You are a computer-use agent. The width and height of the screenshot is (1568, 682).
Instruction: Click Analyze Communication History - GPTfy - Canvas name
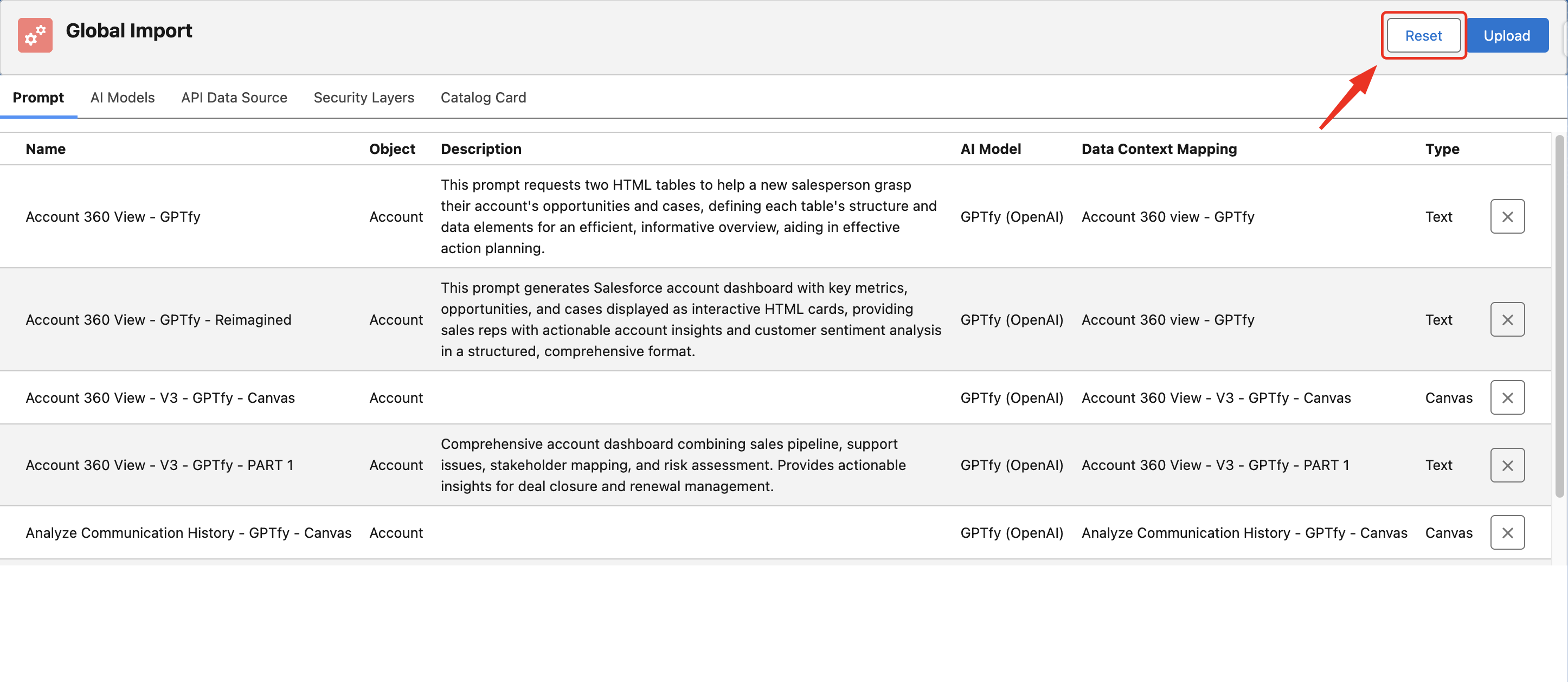pyautogui.click(x=188, y=532)
